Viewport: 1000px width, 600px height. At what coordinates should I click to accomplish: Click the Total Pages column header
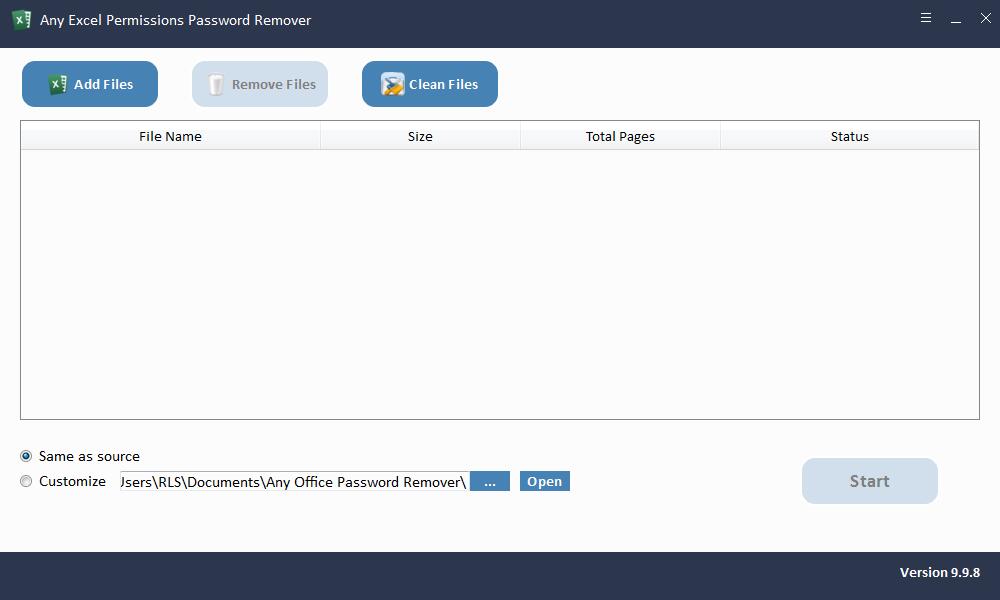coord(619,136)
